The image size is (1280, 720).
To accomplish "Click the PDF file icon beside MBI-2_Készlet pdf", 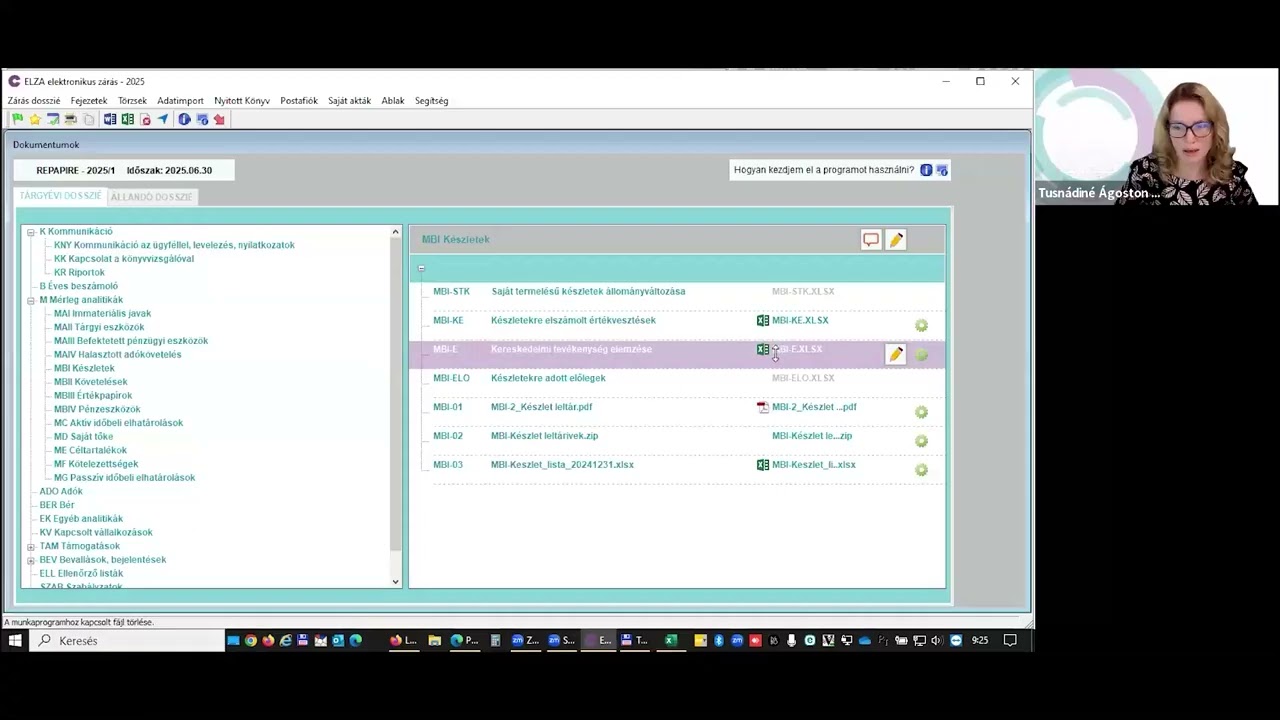I will click(x=763, y=407).
